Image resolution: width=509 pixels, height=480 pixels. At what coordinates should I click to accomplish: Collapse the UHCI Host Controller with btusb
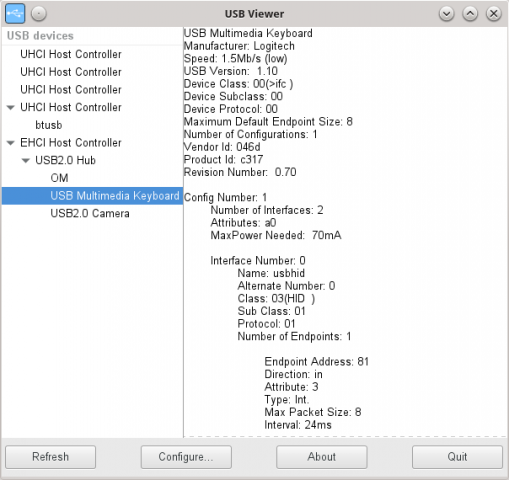[x=11, y=108]
